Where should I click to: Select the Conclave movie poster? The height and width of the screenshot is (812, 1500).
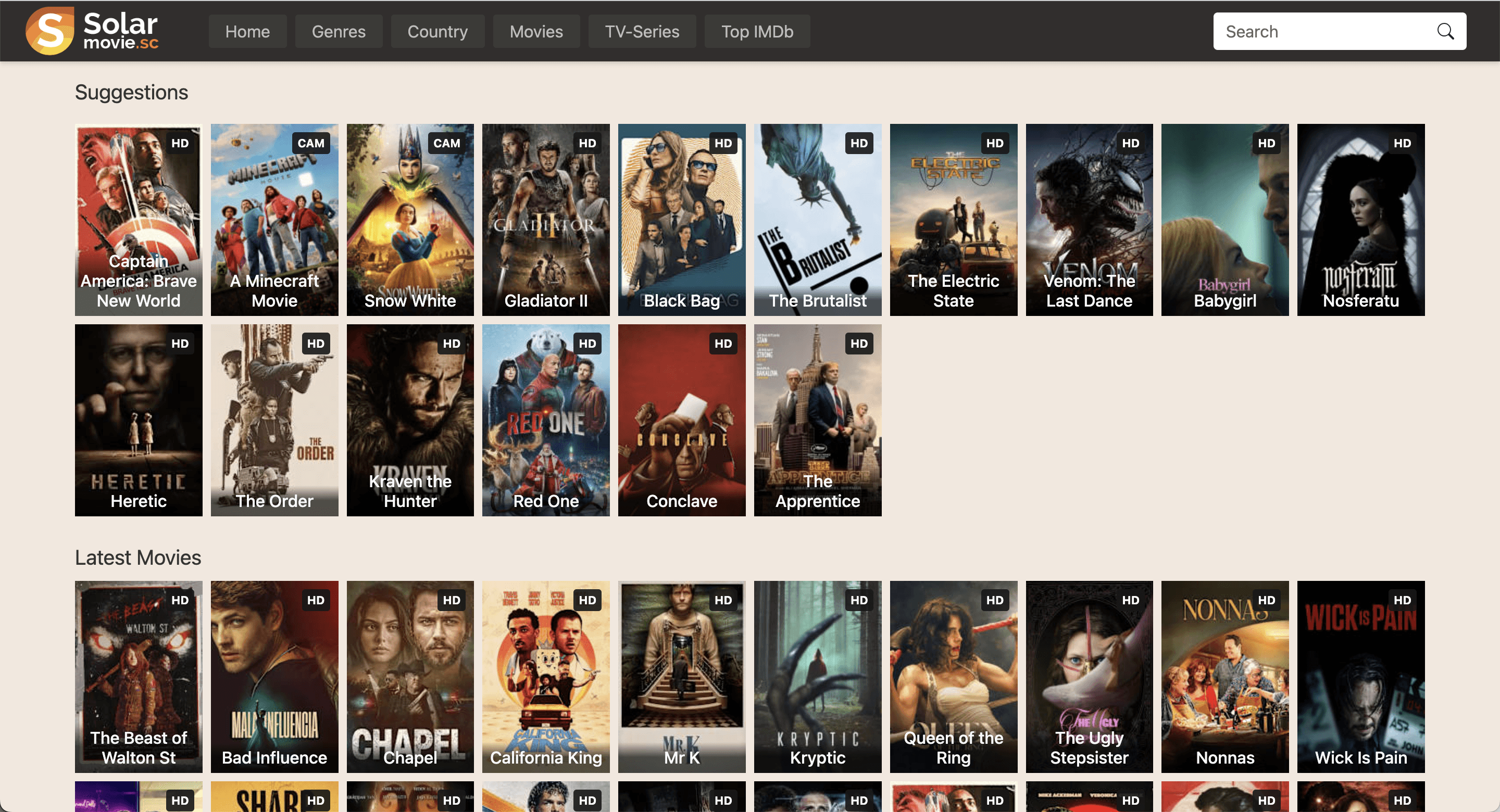point(682,420)
